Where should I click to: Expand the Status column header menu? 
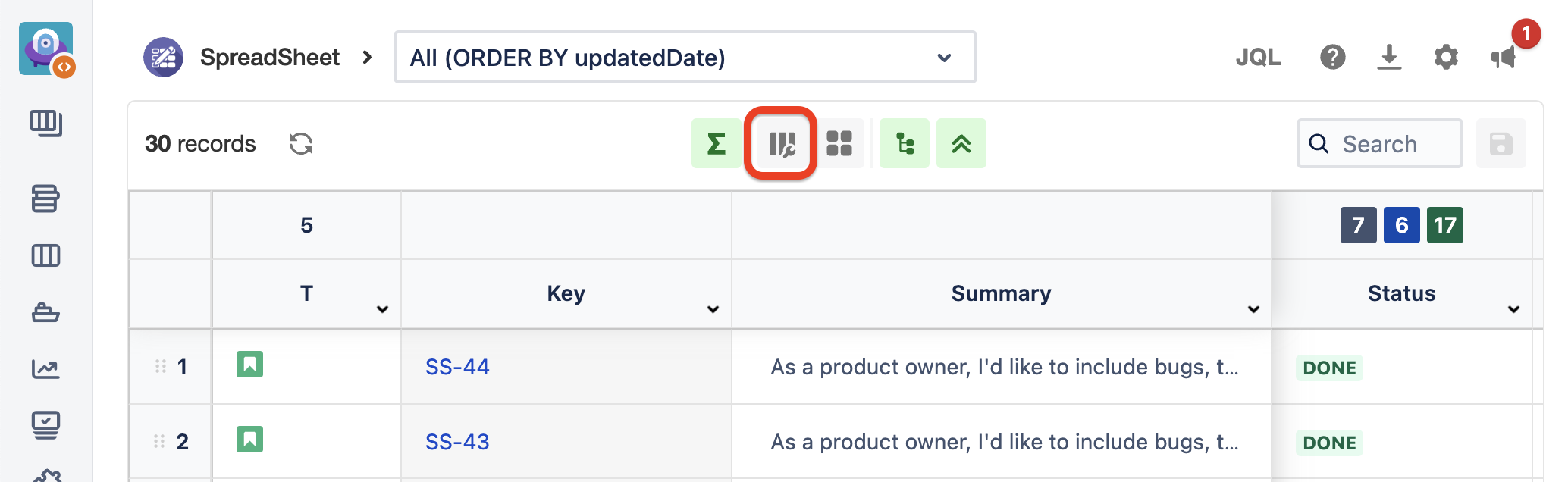(x=1513, y=308)
